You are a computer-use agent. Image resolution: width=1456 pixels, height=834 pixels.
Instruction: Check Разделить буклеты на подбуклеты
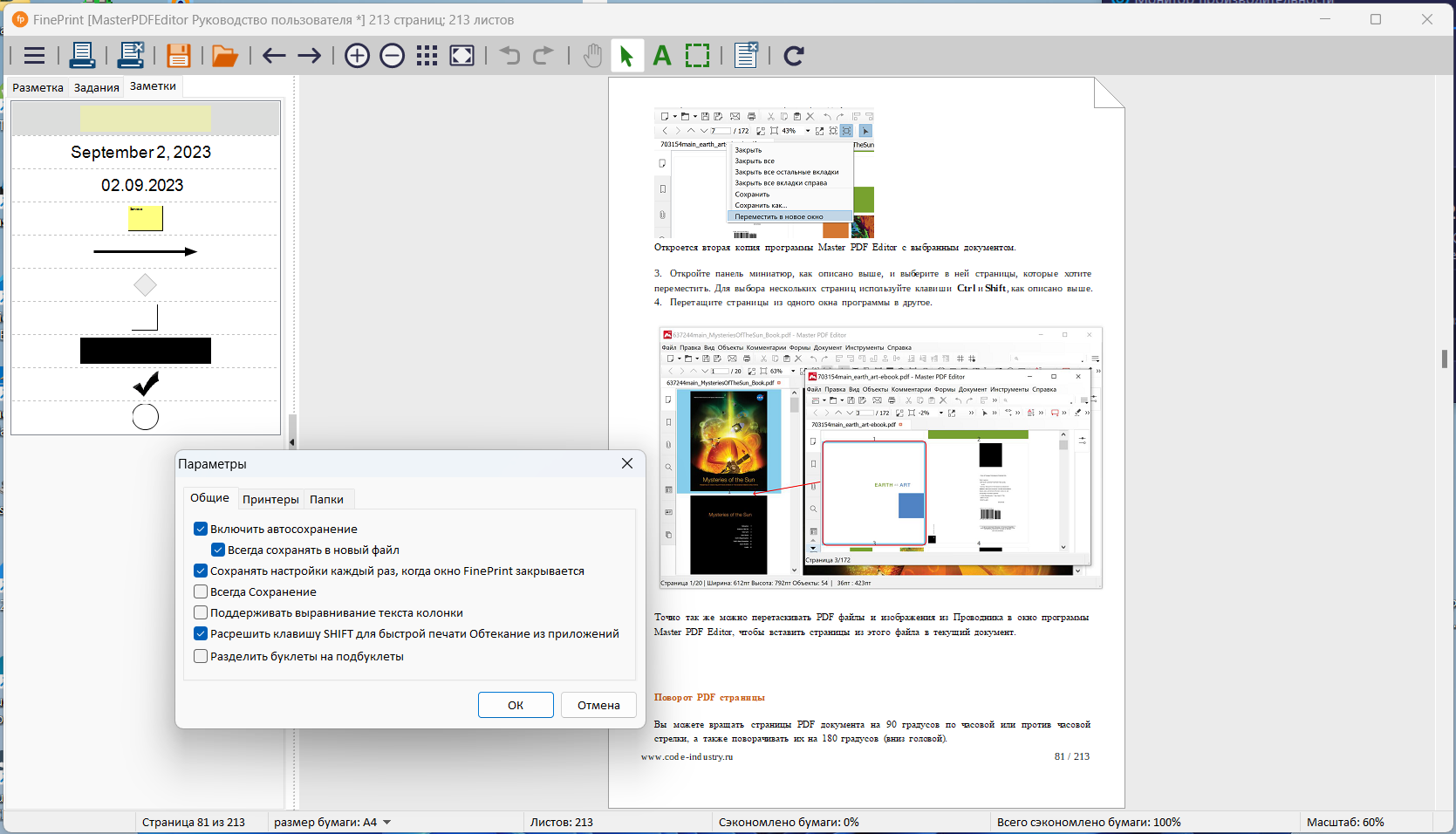point(201,656)
